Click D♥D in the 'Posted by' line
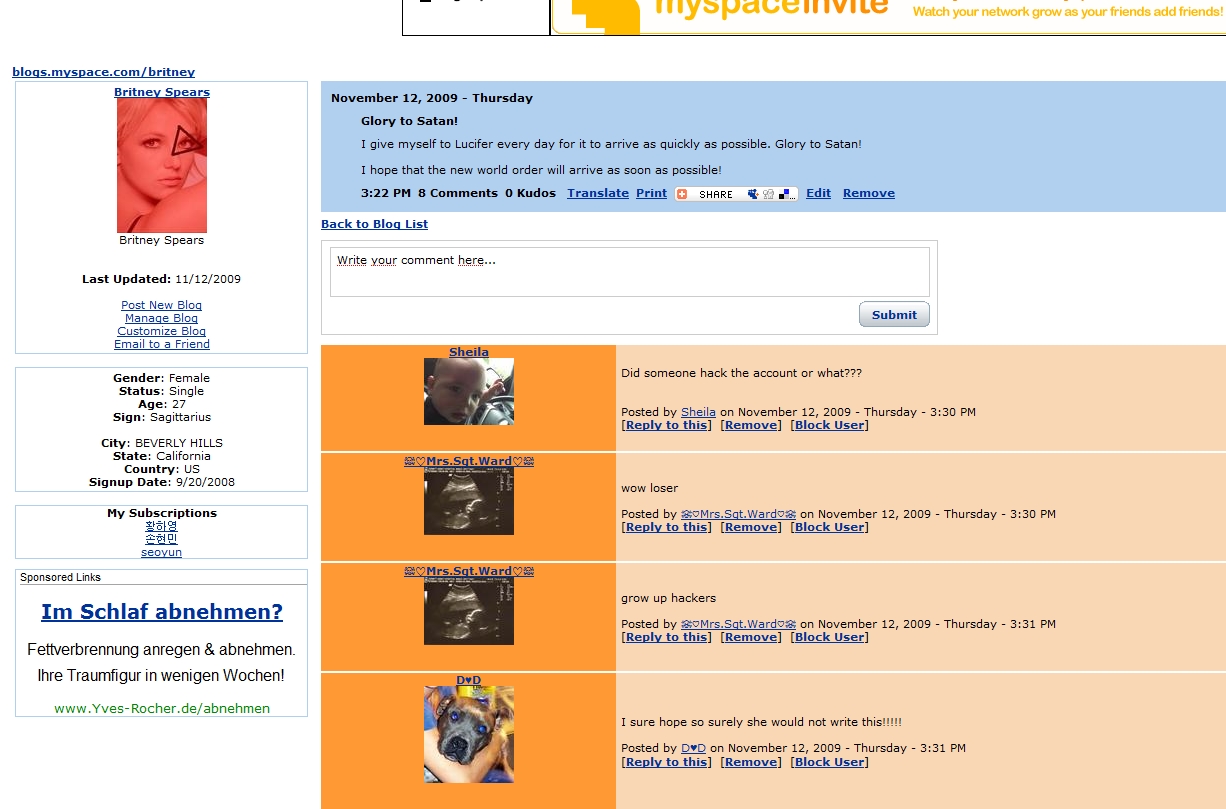 694,748
